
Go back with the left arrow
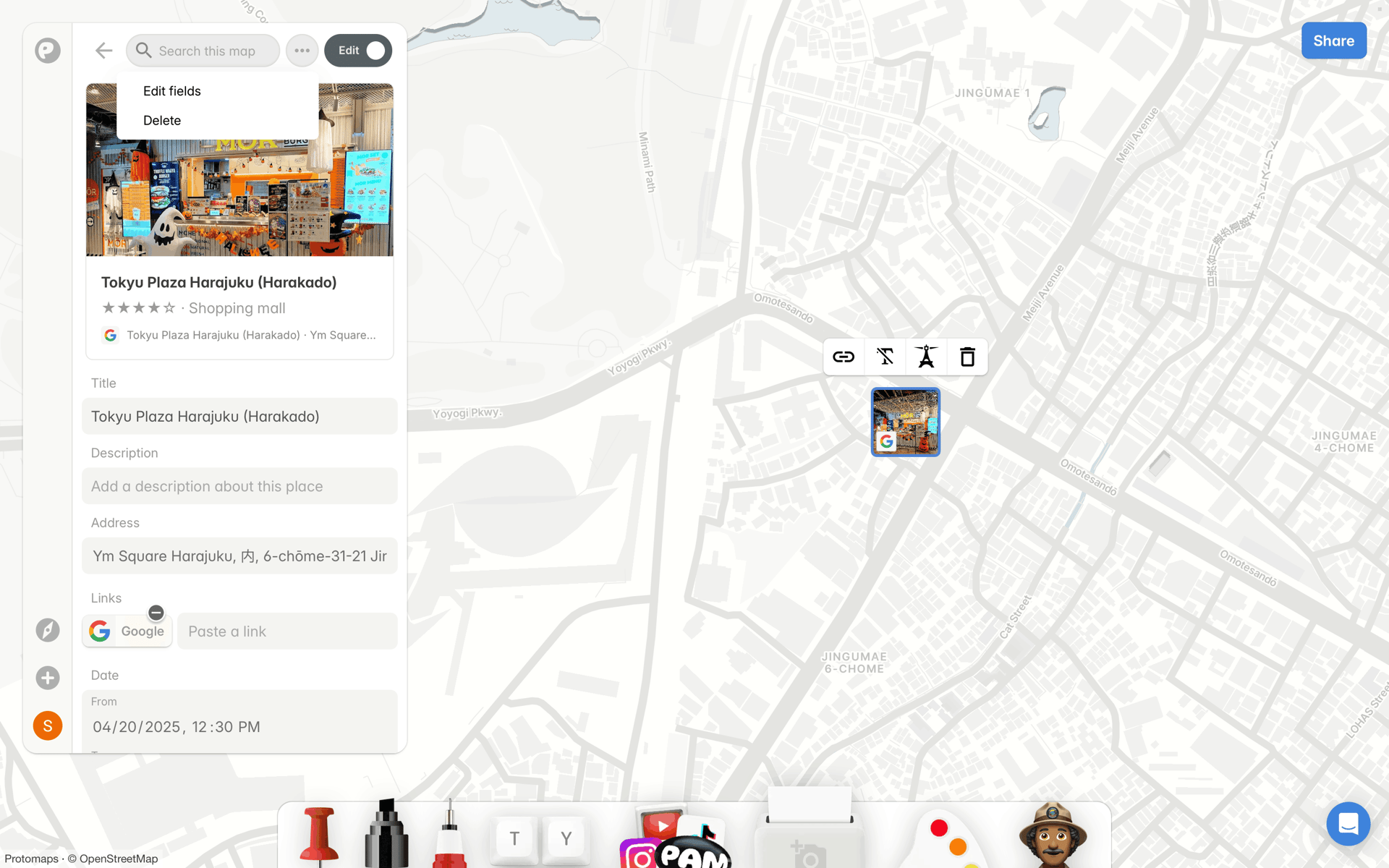pyautogui.click(x=103, y=51)
